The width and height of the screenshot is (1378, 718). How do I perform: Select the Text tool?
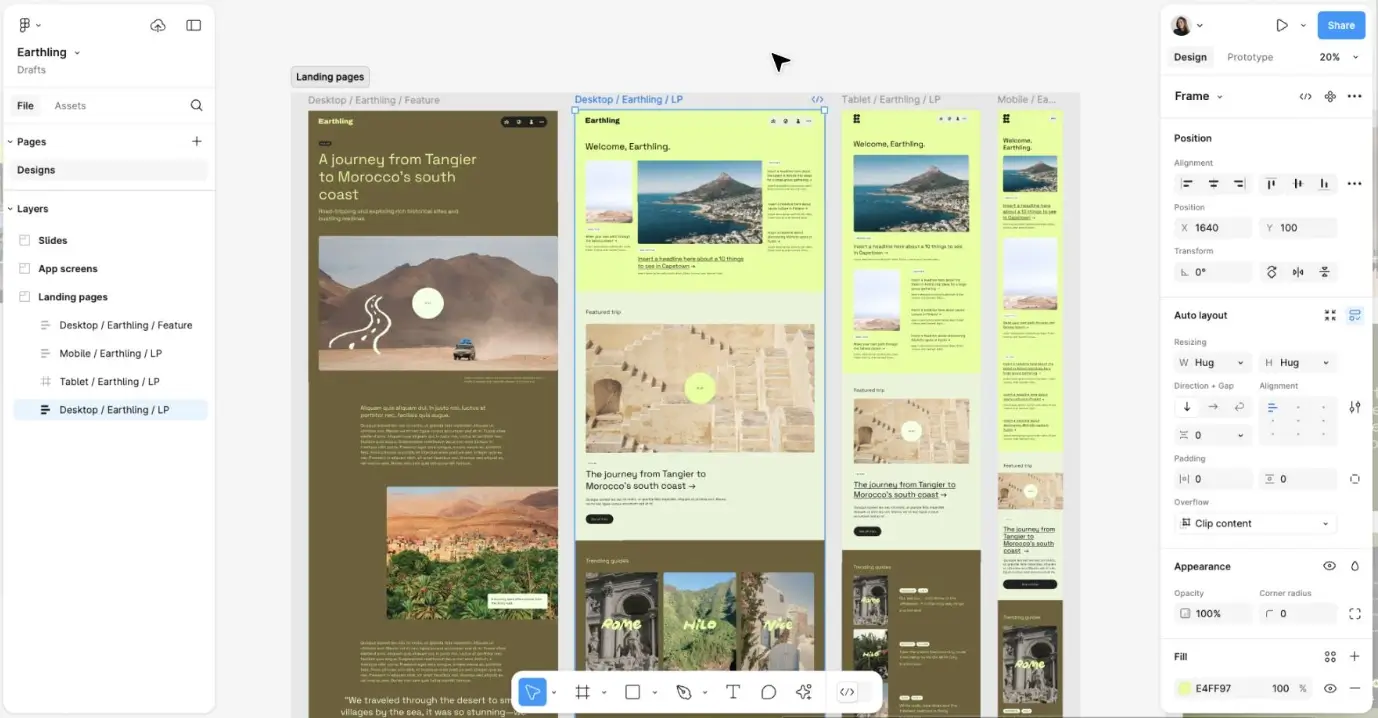tap(732, 692)
